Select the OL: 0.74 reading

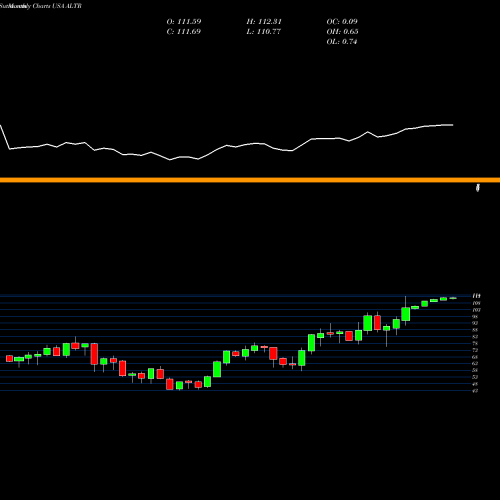(x=342, y=42)
